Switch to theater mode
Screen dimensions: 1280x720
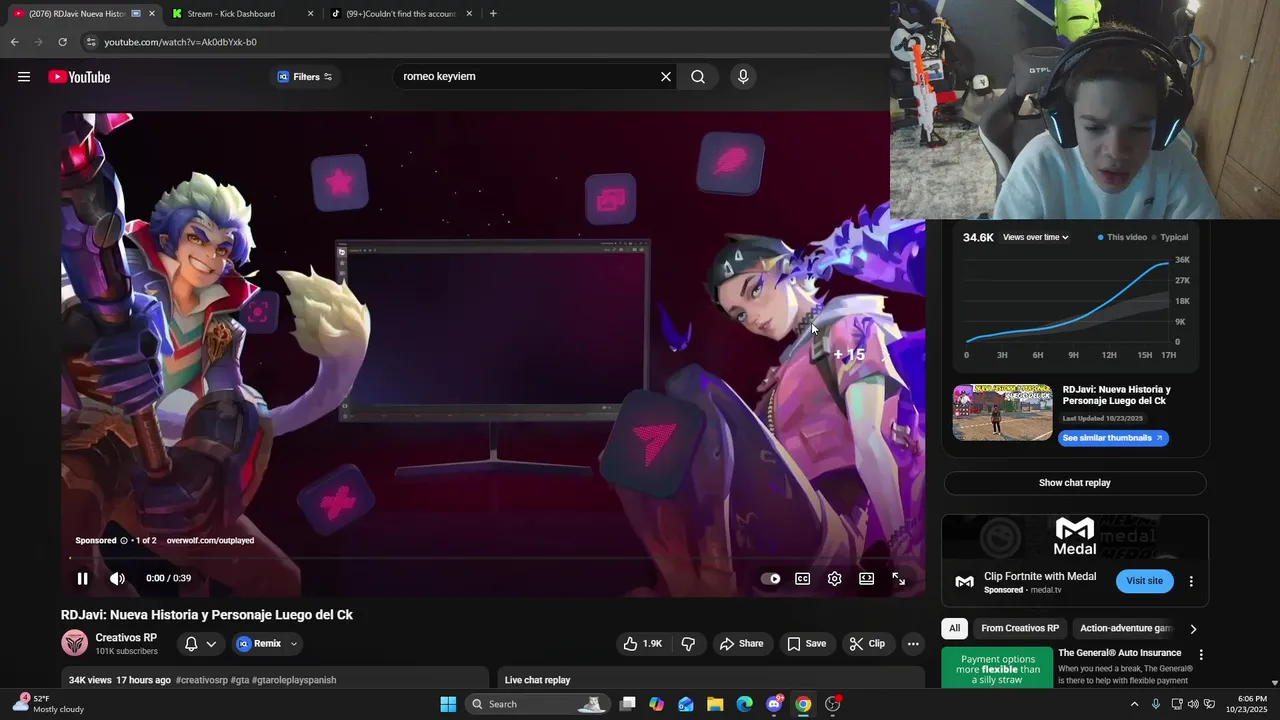point(867,578)
